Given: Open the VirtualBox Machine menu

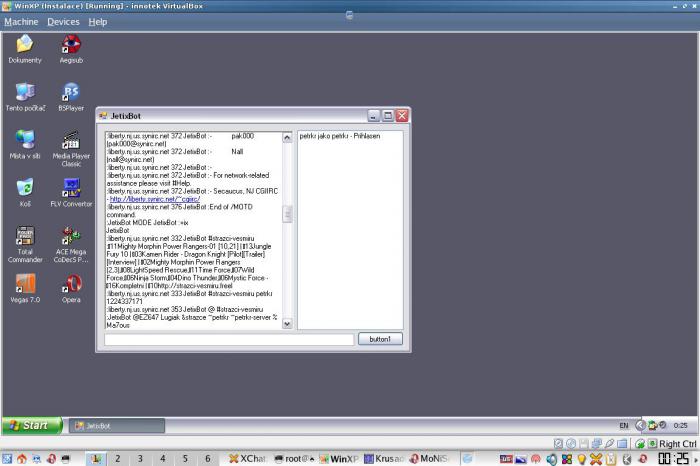Looking at the screenshot, I should click(21, 22).
